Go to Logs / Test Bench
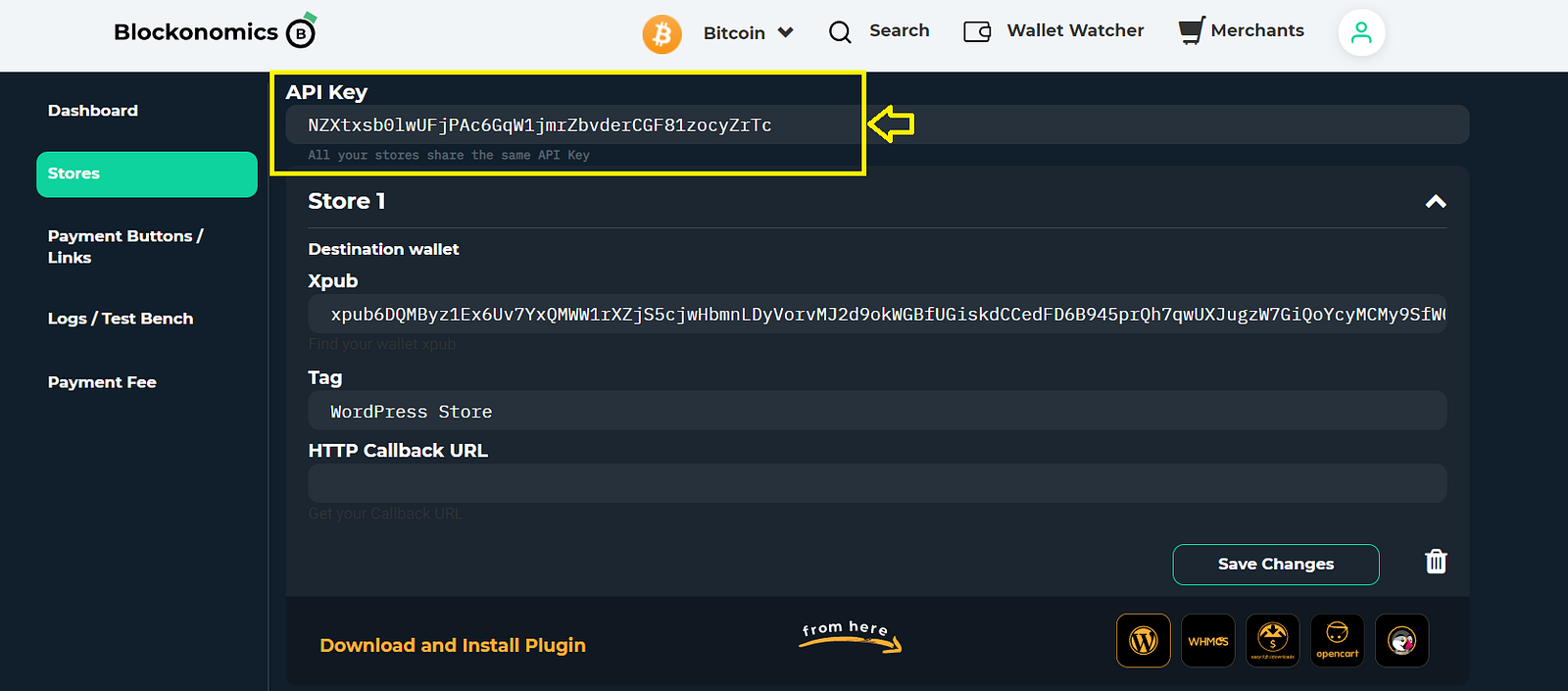This screenshot has width=1568, height=691. pos(121,319)
